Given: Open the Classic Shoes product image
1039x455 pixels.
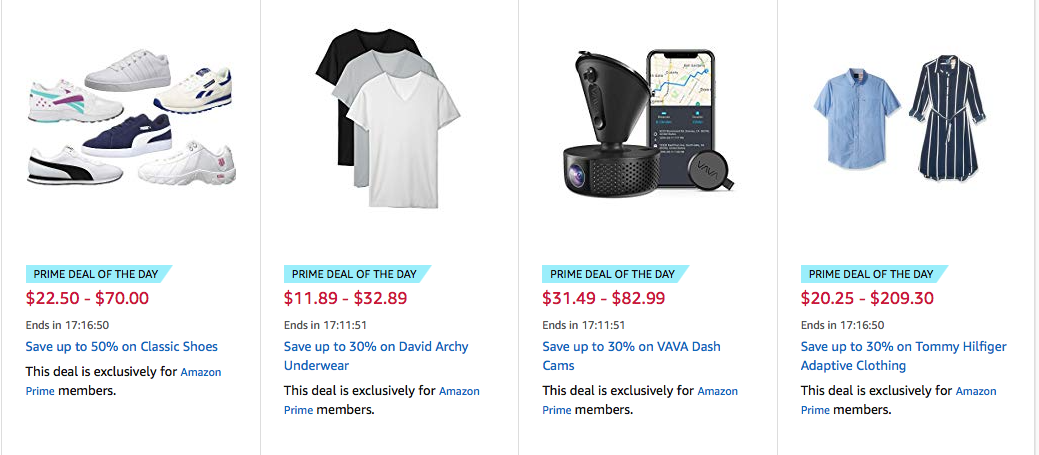Looking at the screenshot, I should (130, 118).
